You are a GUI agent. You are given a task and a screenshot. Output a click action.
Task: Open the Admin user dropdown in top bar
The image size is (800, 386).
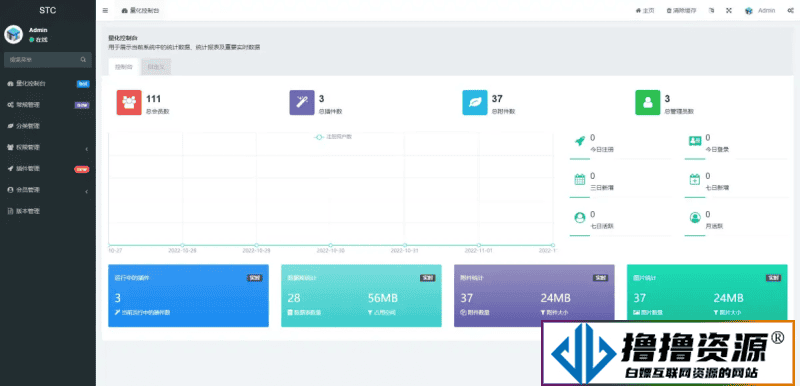760,11
